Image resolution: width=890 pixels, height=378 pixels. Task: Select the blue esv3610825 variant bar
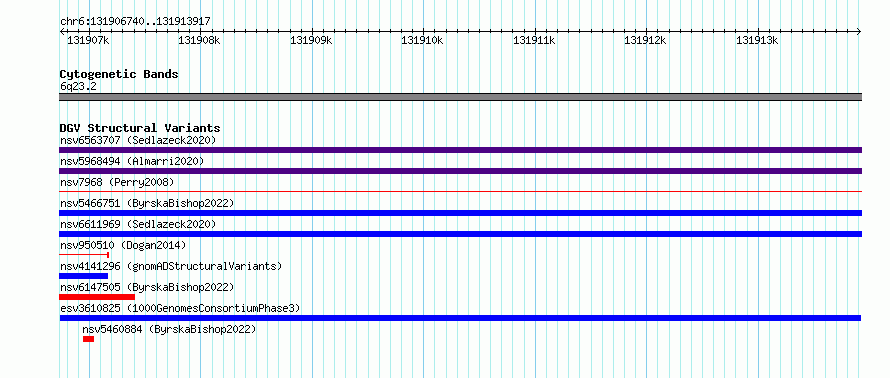[460, 318]
